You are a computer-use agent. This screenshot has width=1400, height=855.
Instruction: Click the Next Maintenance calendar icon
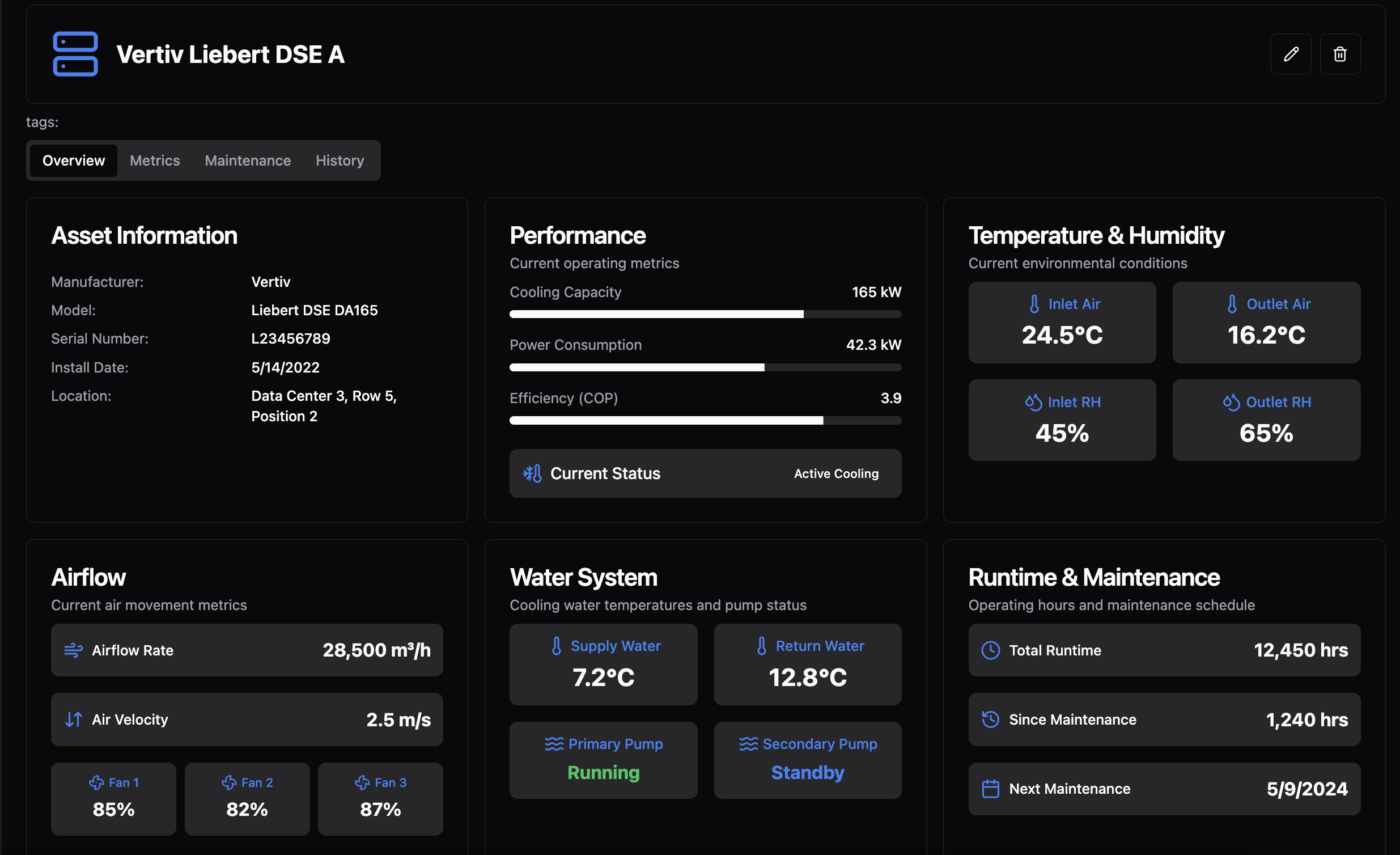(990, 789)
